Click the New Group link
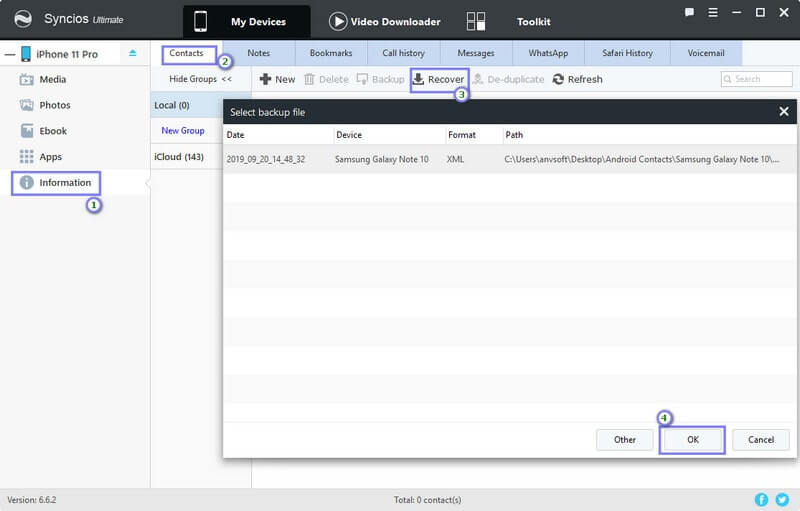 pos(183,131)
